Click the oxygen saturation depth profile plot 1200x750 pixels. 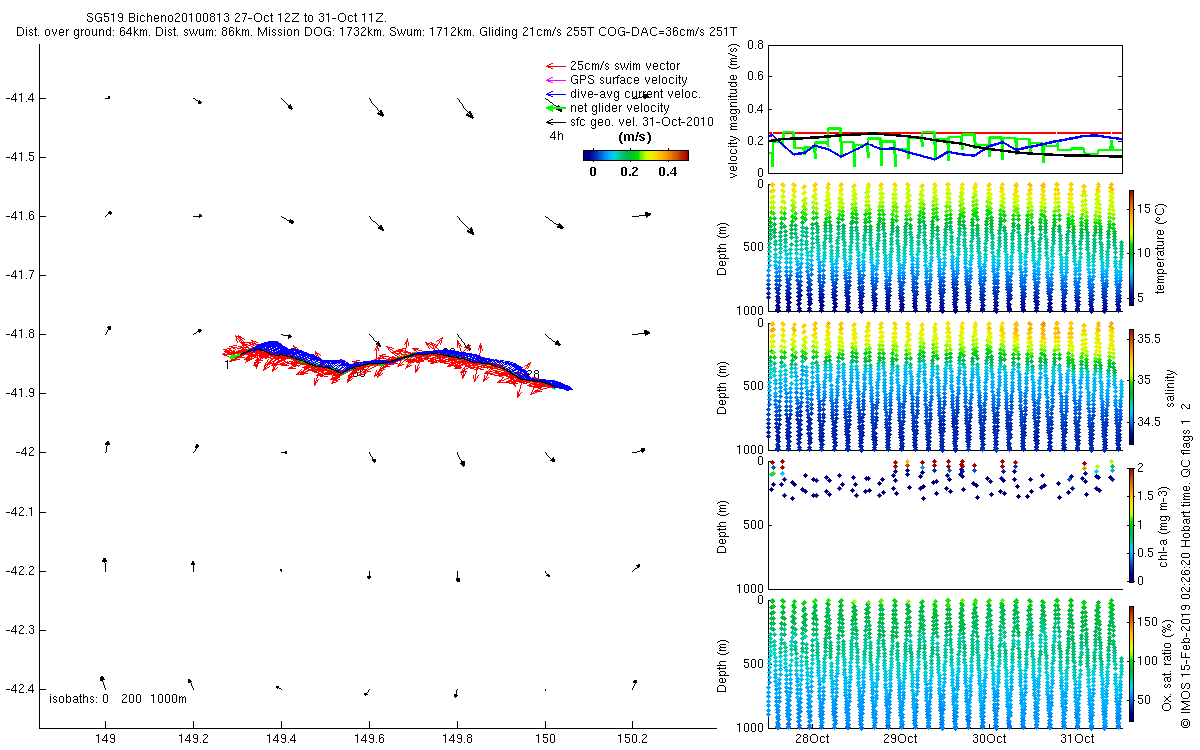pyautogui.click(x=945, y=664)
